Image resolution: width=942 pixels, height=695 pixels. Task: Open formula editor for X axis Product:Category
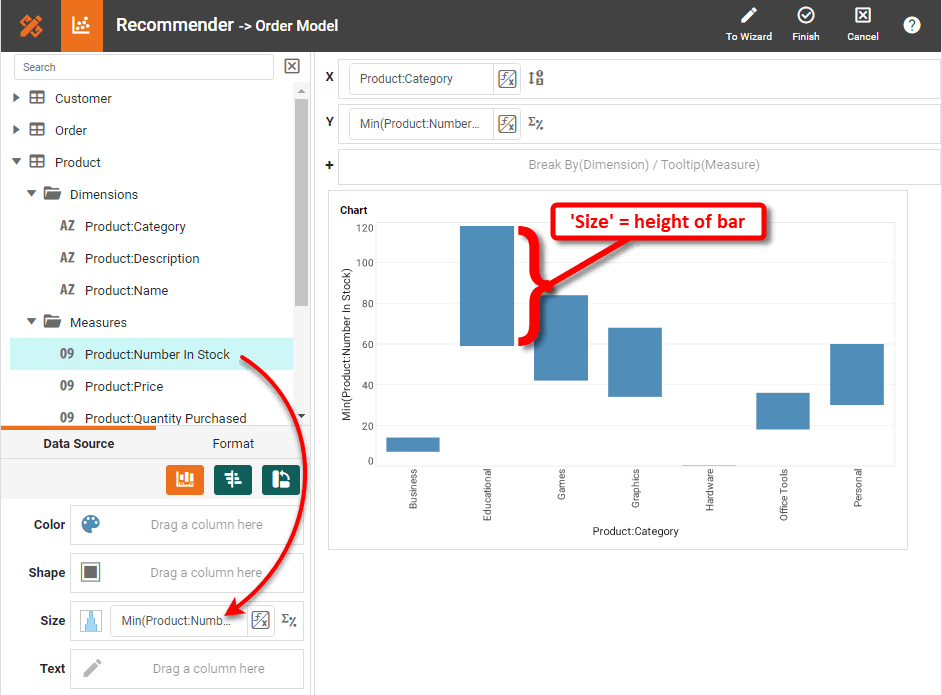click(507, 79)
